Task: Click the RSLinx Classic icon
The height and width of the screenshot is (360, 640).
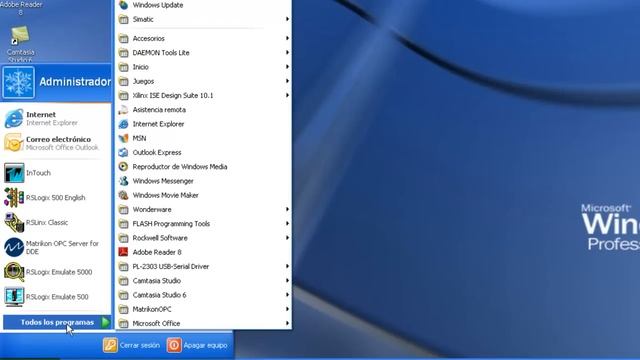Action: click(x=14, y=222)
